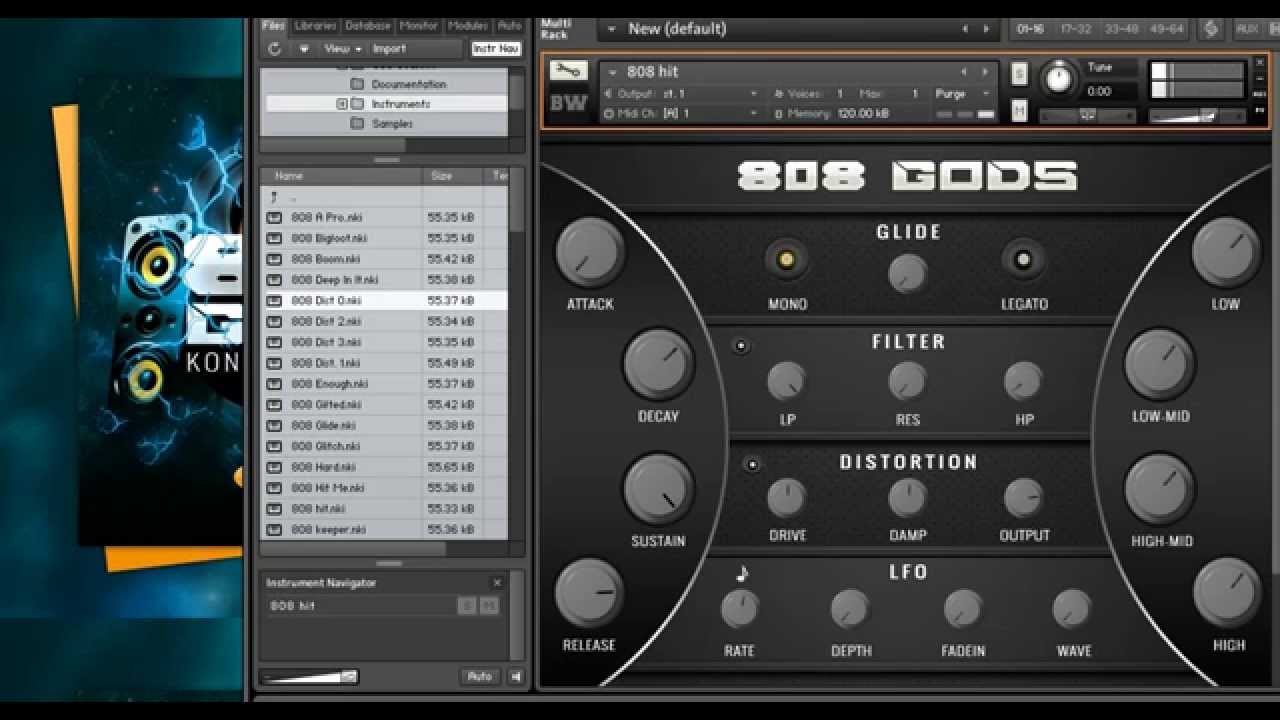This screenshot has height=720, width=1280.
Task: Select rack page 17-32
Action: click(x=1076, y=29)
